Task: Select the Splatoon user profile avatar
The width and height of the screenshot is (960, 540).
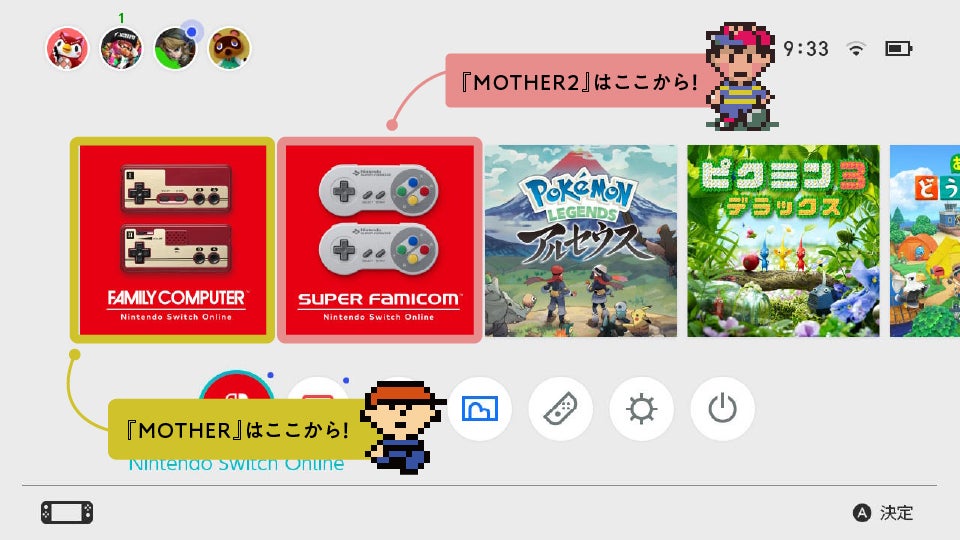Action: tap(121, 48)
